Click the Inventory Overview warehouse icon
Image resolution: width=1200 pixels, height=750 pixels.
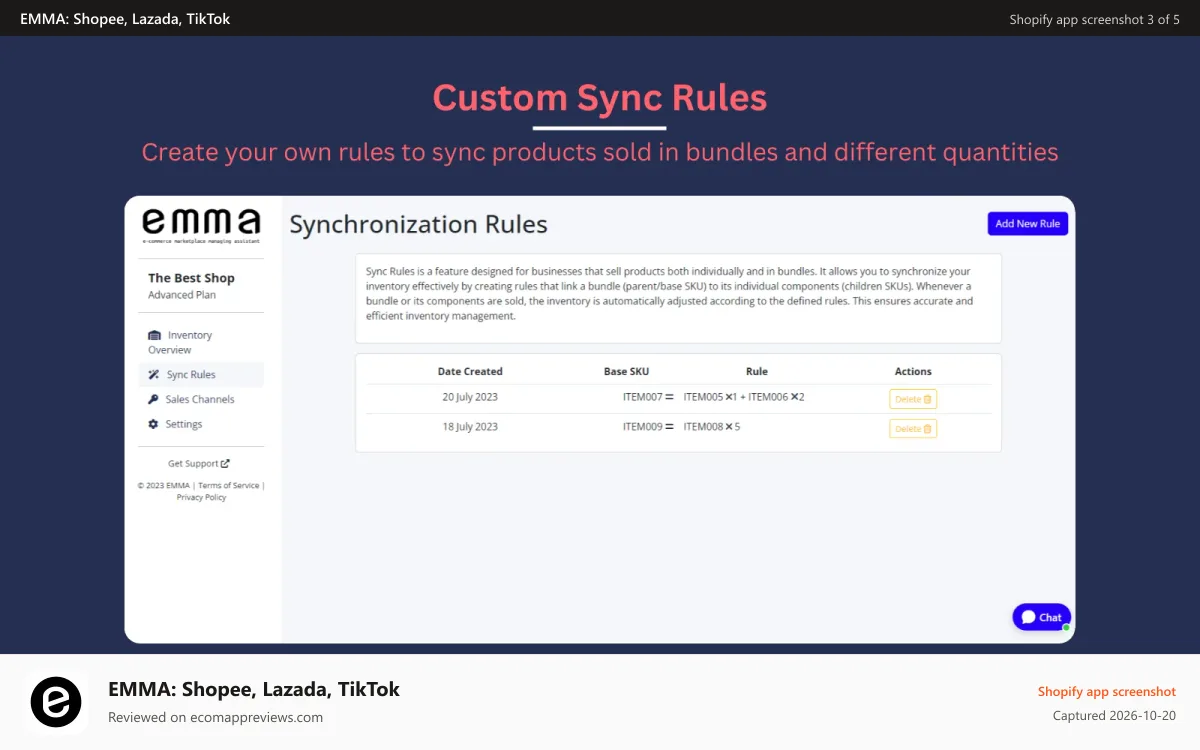tap(154, 335)
